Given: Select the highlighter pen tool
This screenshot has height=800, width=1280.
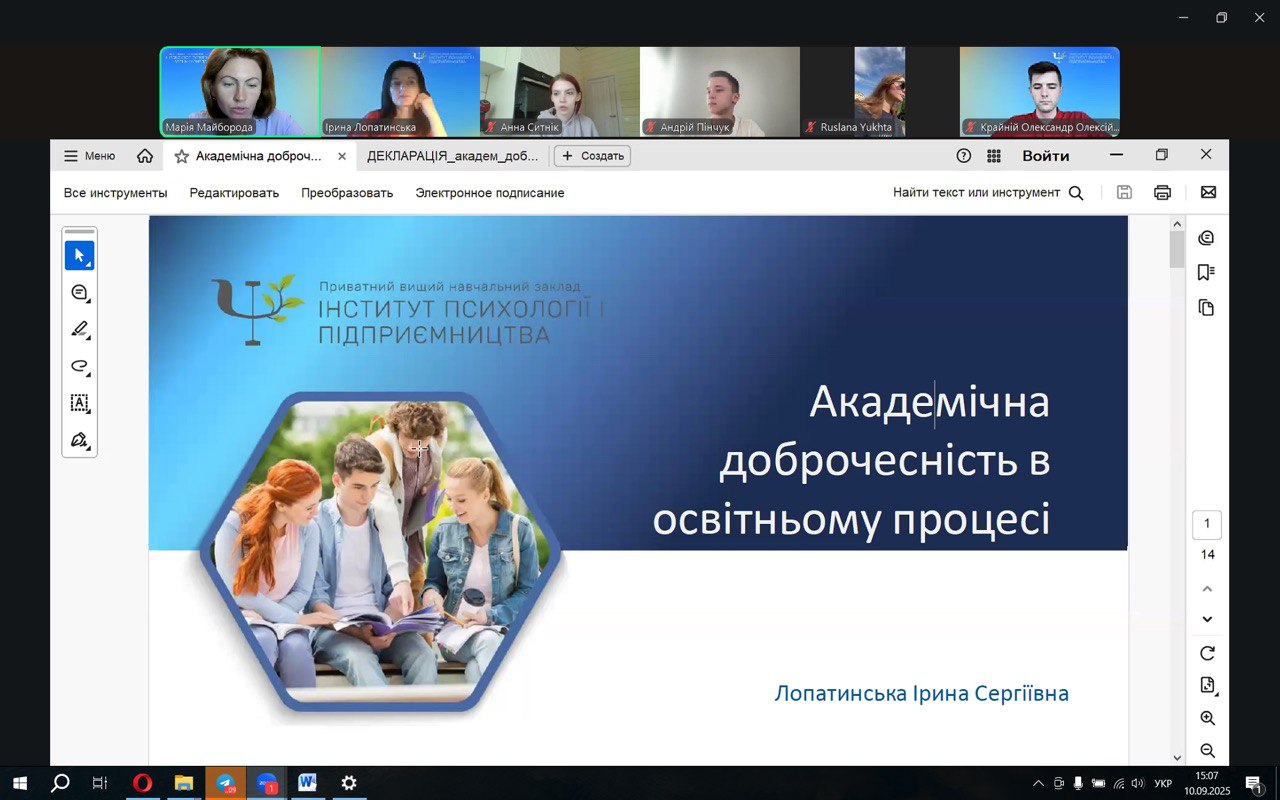Looking at the screenshot, I should [79, 330].
